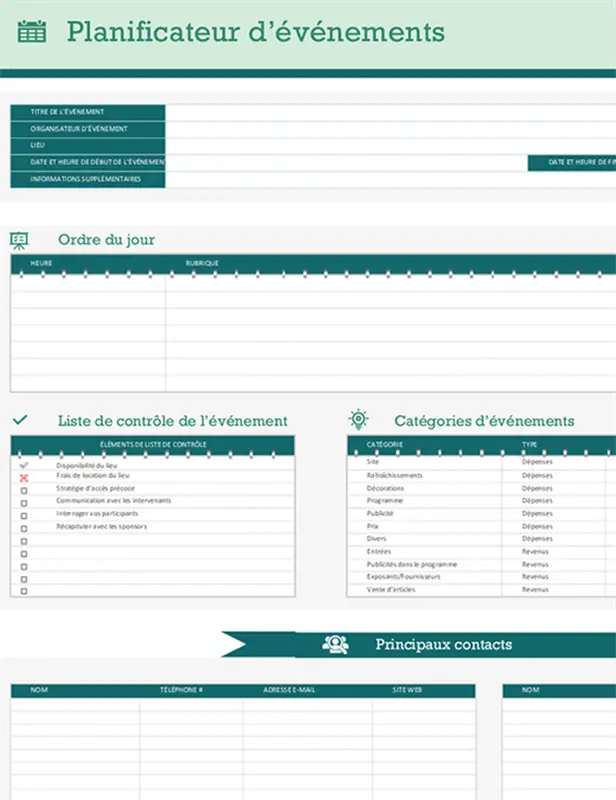Select the start date and time input field
616x800 pixels.
click(x=346, y=162)
